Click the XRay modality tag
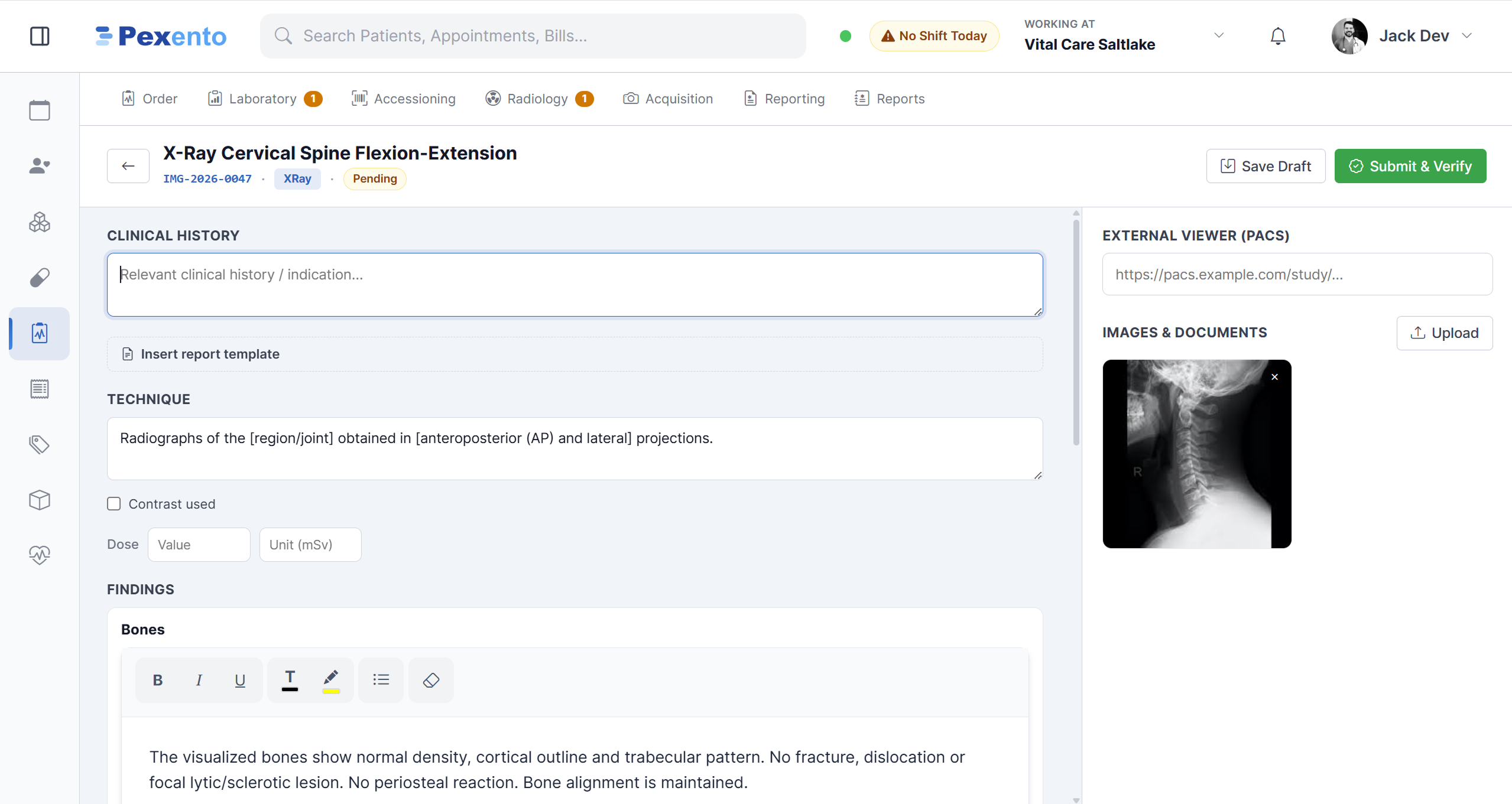 297,178
